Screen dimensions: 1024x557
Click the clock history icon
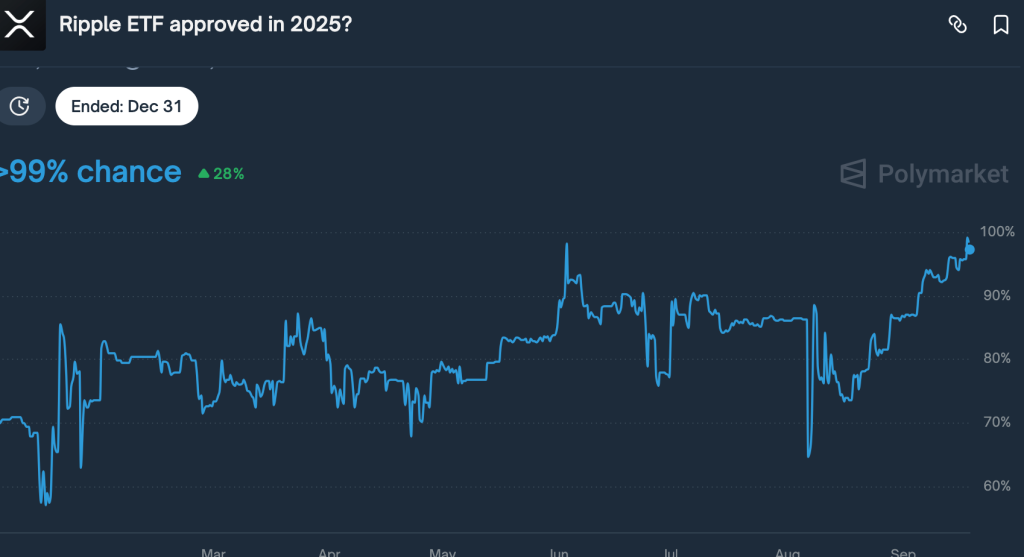point(20,106)
